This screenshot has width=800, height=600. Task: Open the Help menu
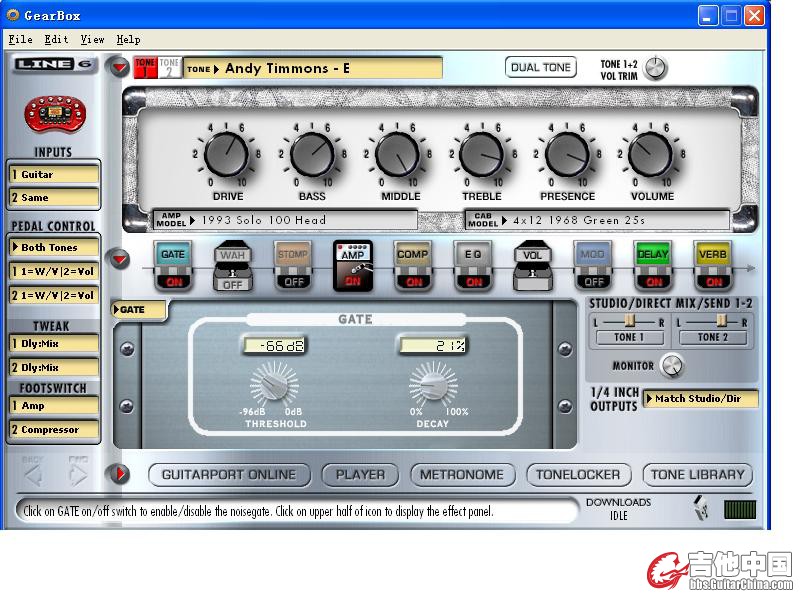tap(129, 39)
